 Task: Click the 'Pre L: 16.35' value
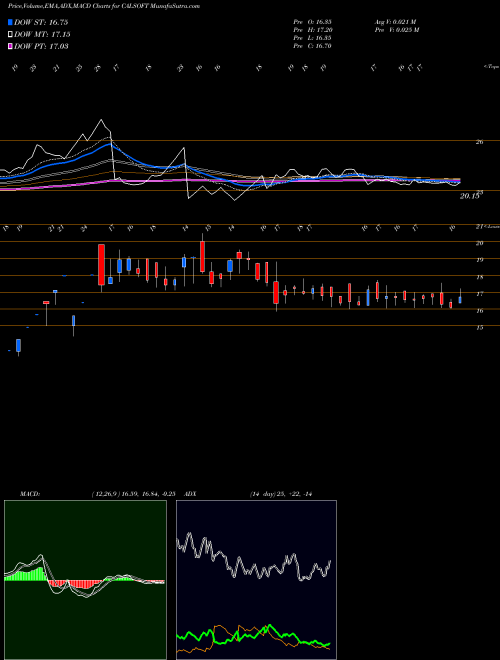tap(313, 38)
